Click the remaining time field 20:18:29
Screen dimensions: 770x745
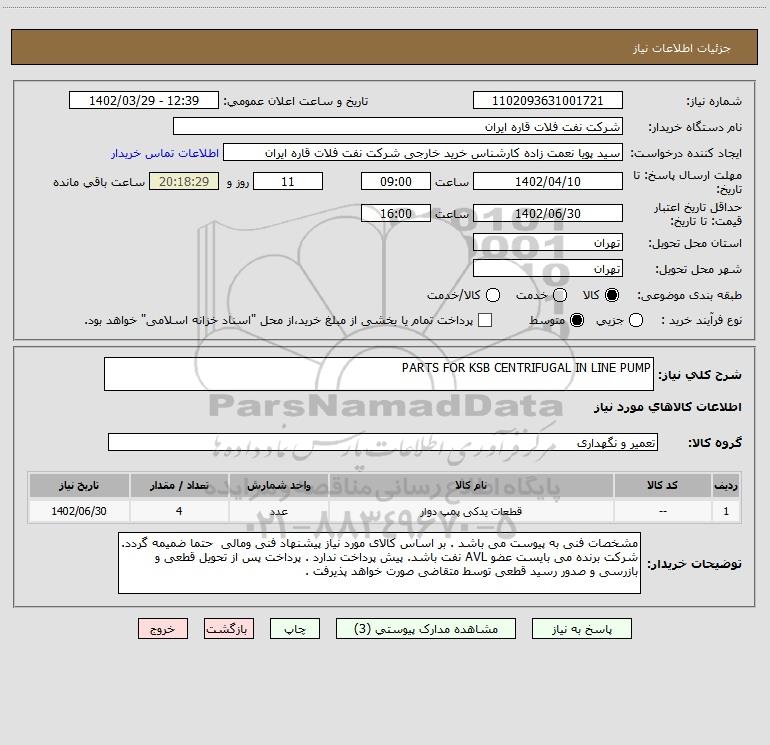(x=184, y=182)
